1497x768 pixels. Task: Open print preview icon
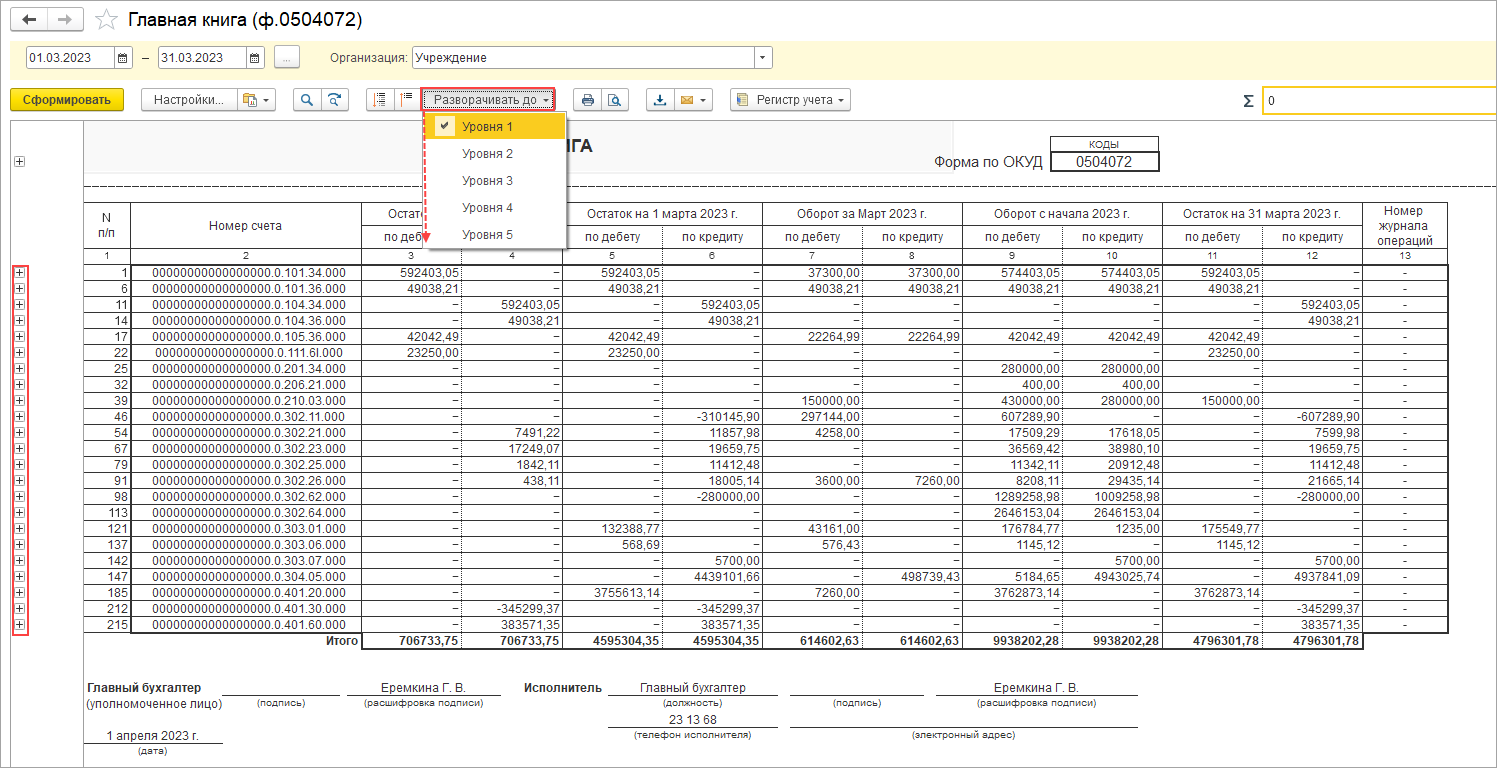click(x=615, y=100)
